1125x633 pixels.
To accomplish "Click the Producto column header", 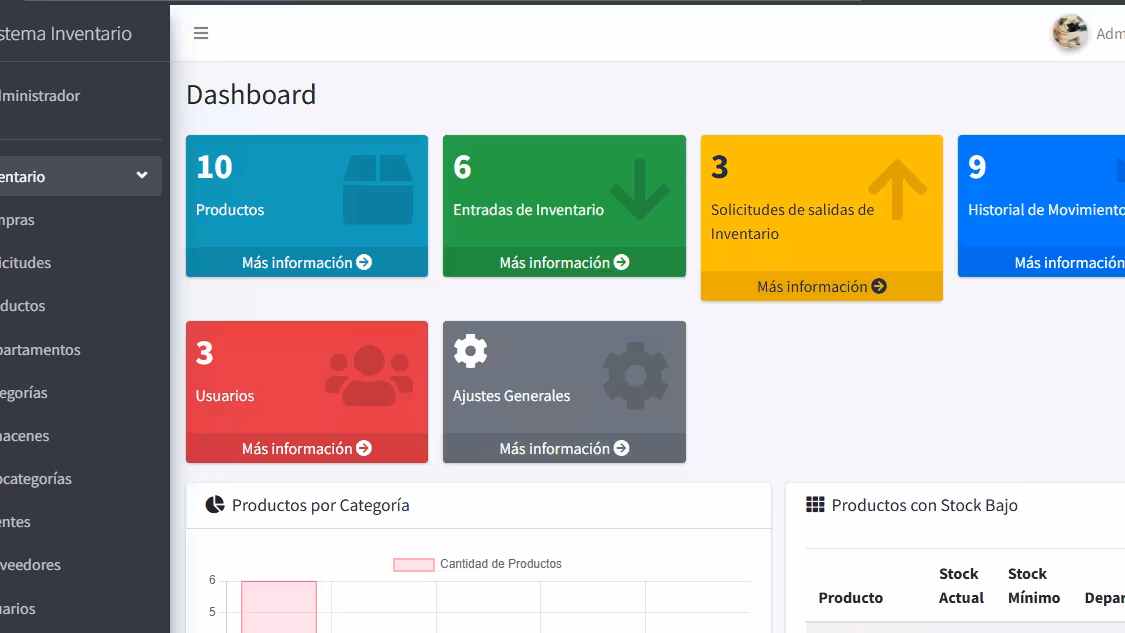I will [850, 598].
